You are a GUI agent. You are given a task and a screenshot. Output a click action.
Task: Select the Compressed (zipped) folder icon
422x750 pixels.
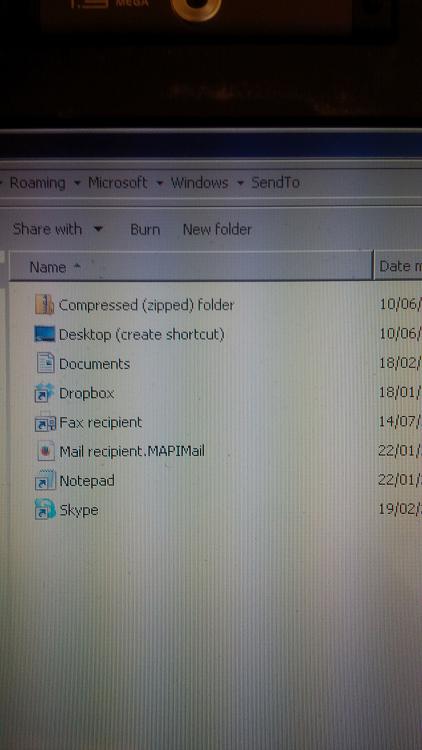tap(44, 305)
